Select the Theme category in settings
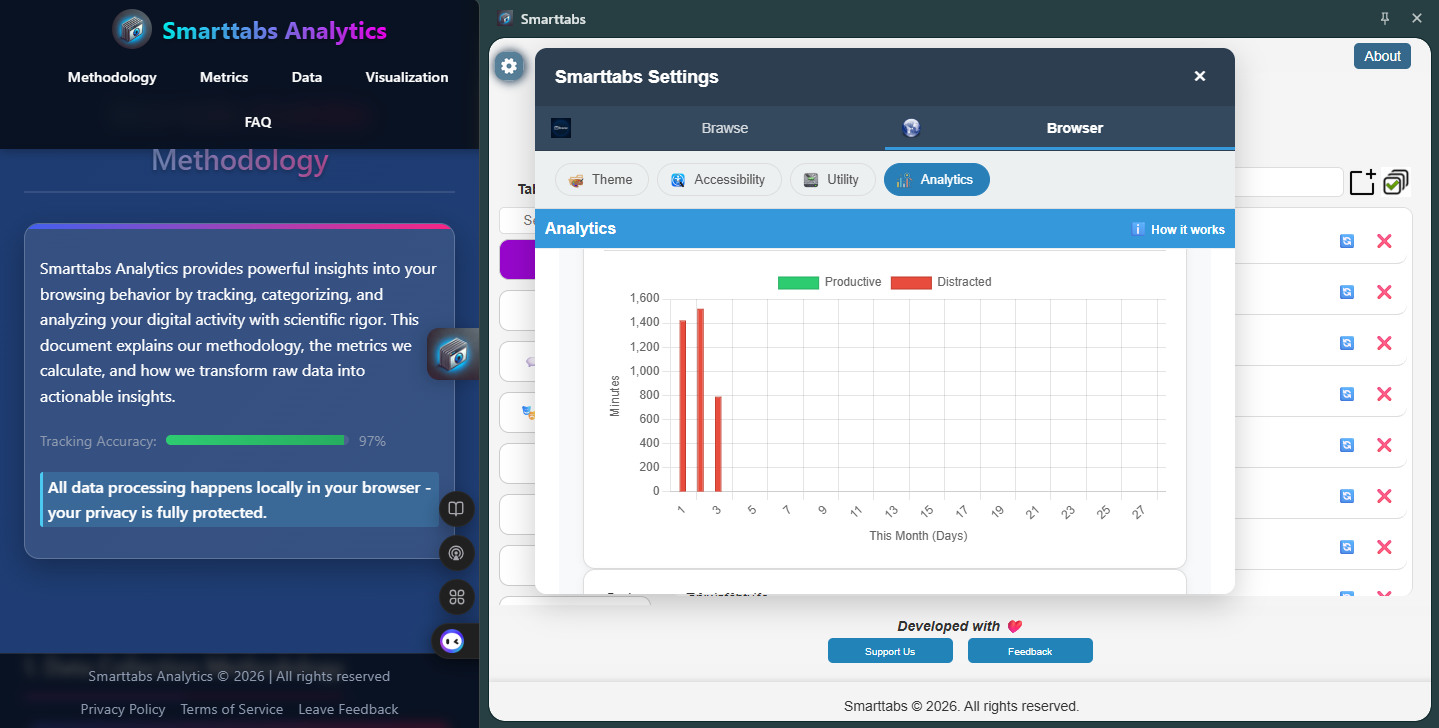1439x728 pixels. coord(601,179)
